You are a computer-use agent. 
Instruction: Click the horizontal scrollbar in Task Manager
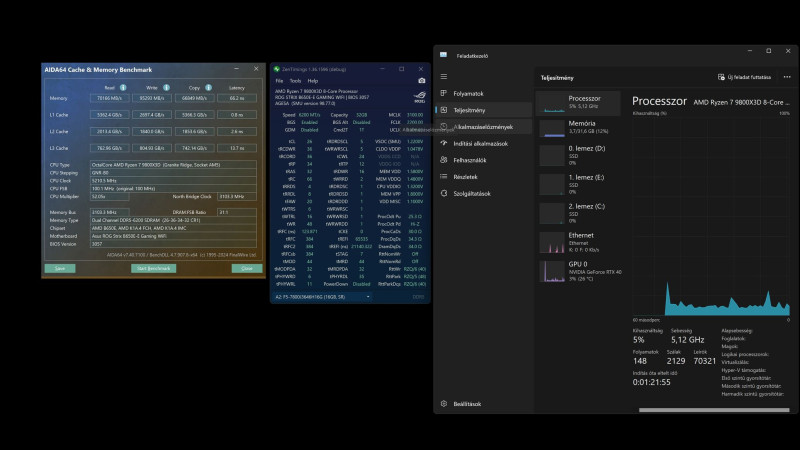click(x=714, y=410)
